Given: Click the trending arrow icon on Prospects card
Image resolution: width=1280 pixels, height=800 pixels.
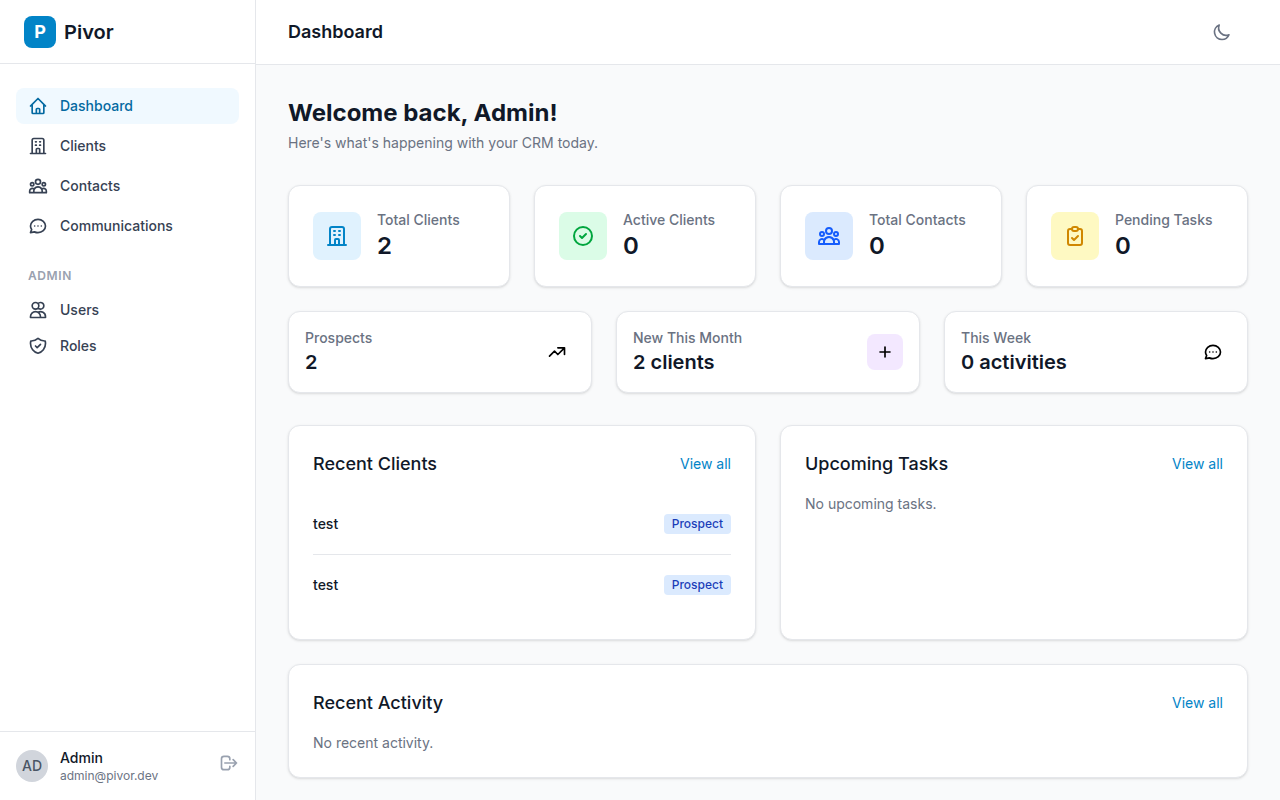Looking at the screenshot, I should point(556,352).
